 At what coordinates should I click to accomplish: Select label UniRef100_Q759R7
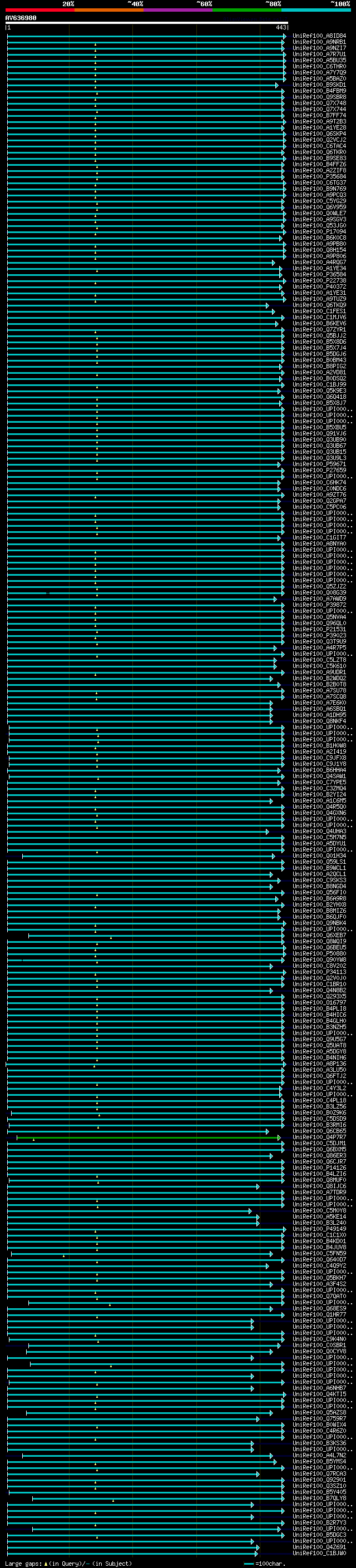[319, 1418]
